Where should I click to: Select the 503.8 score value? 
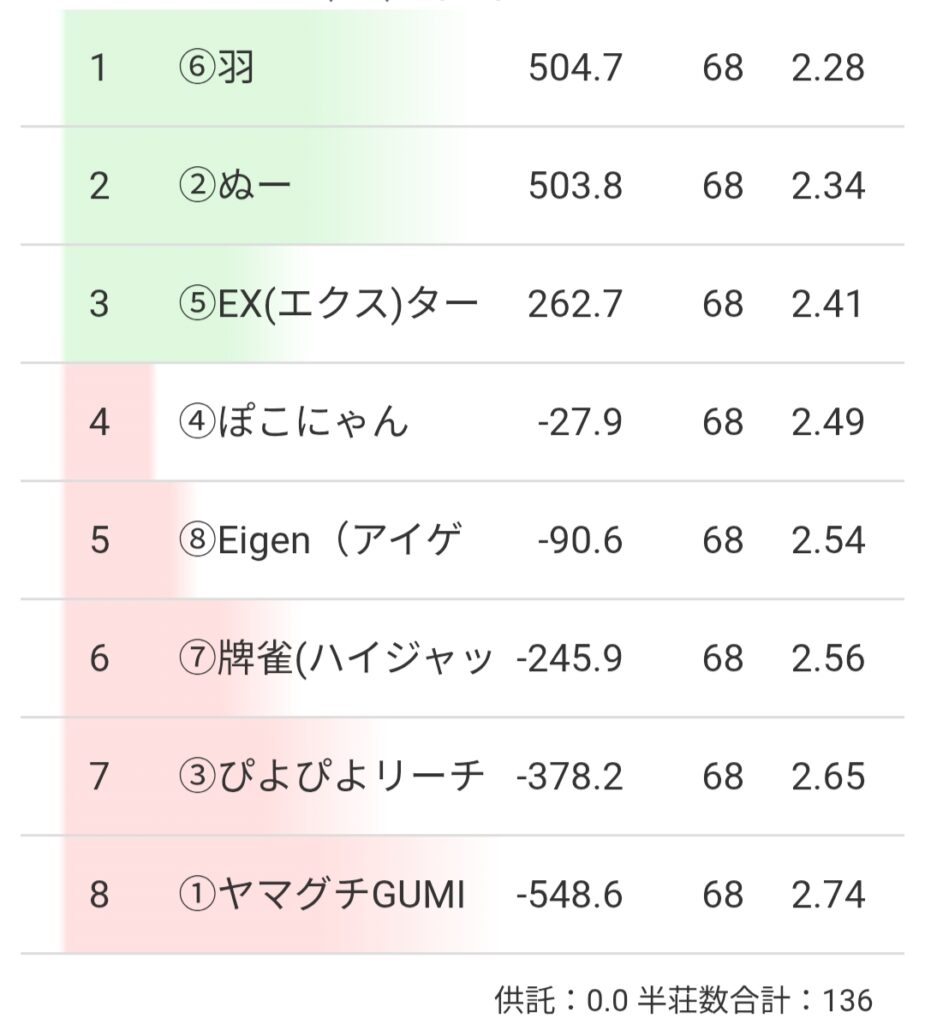[x=575, y=187]
